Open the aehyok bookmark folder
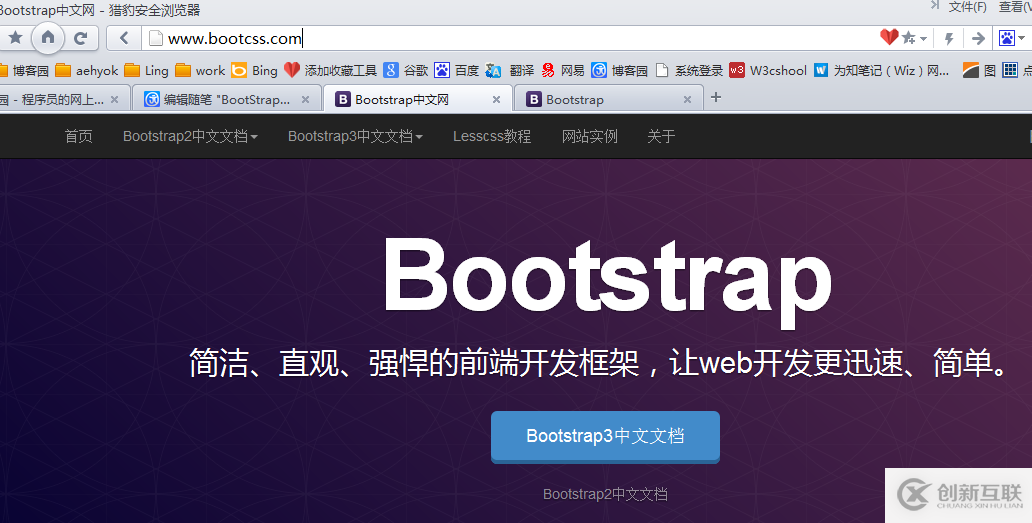The image size is (1032, 523). [x=87, y=70]
